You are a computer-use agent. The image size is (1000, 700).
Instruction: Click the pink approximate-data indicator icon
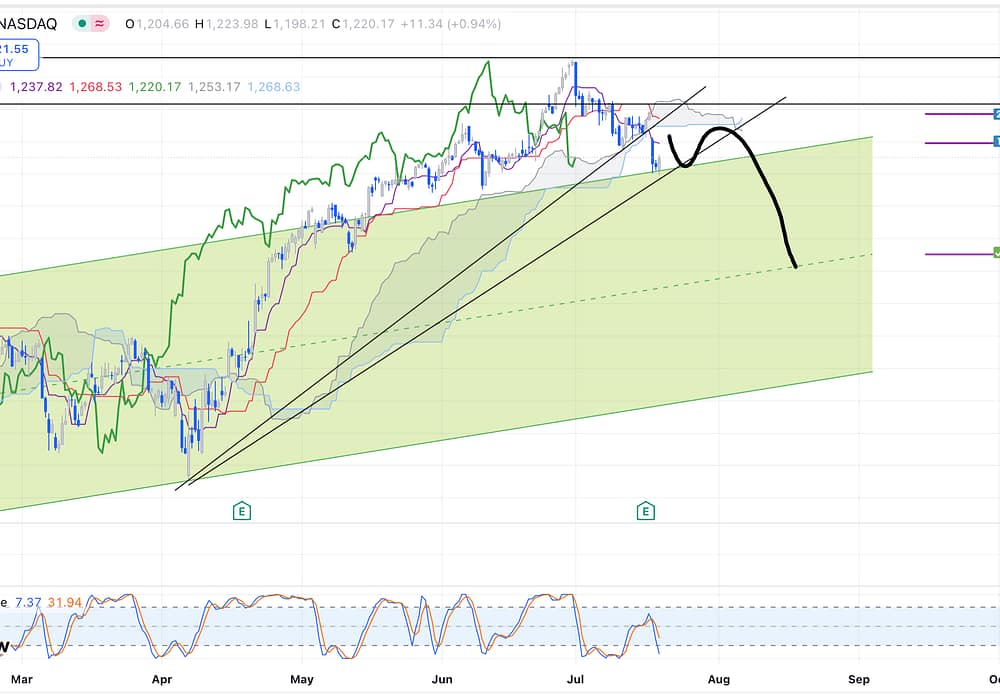click(x=100, y=23)
